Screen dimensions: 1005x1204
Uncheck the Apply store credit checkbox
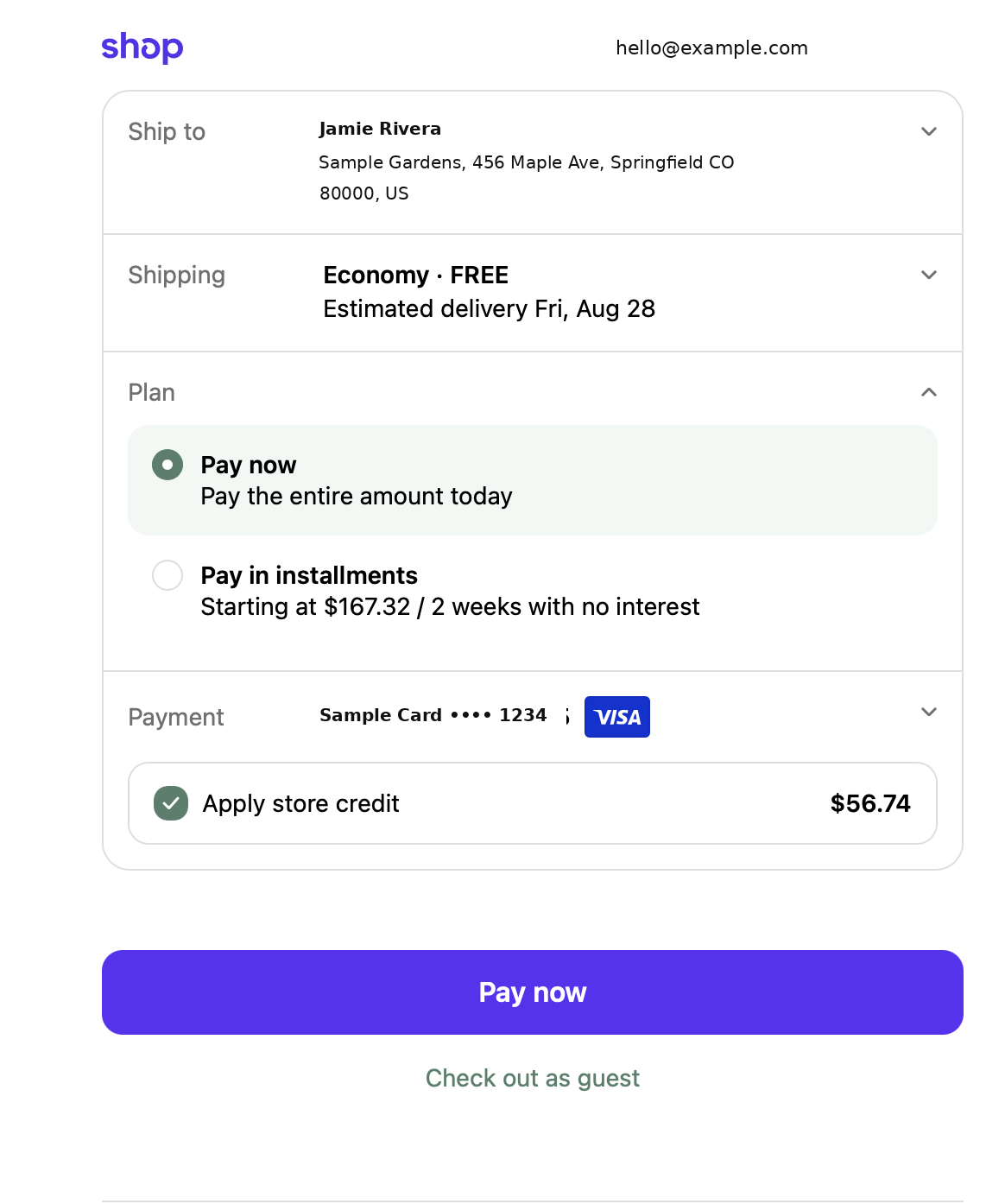click(x=171, y=803)
